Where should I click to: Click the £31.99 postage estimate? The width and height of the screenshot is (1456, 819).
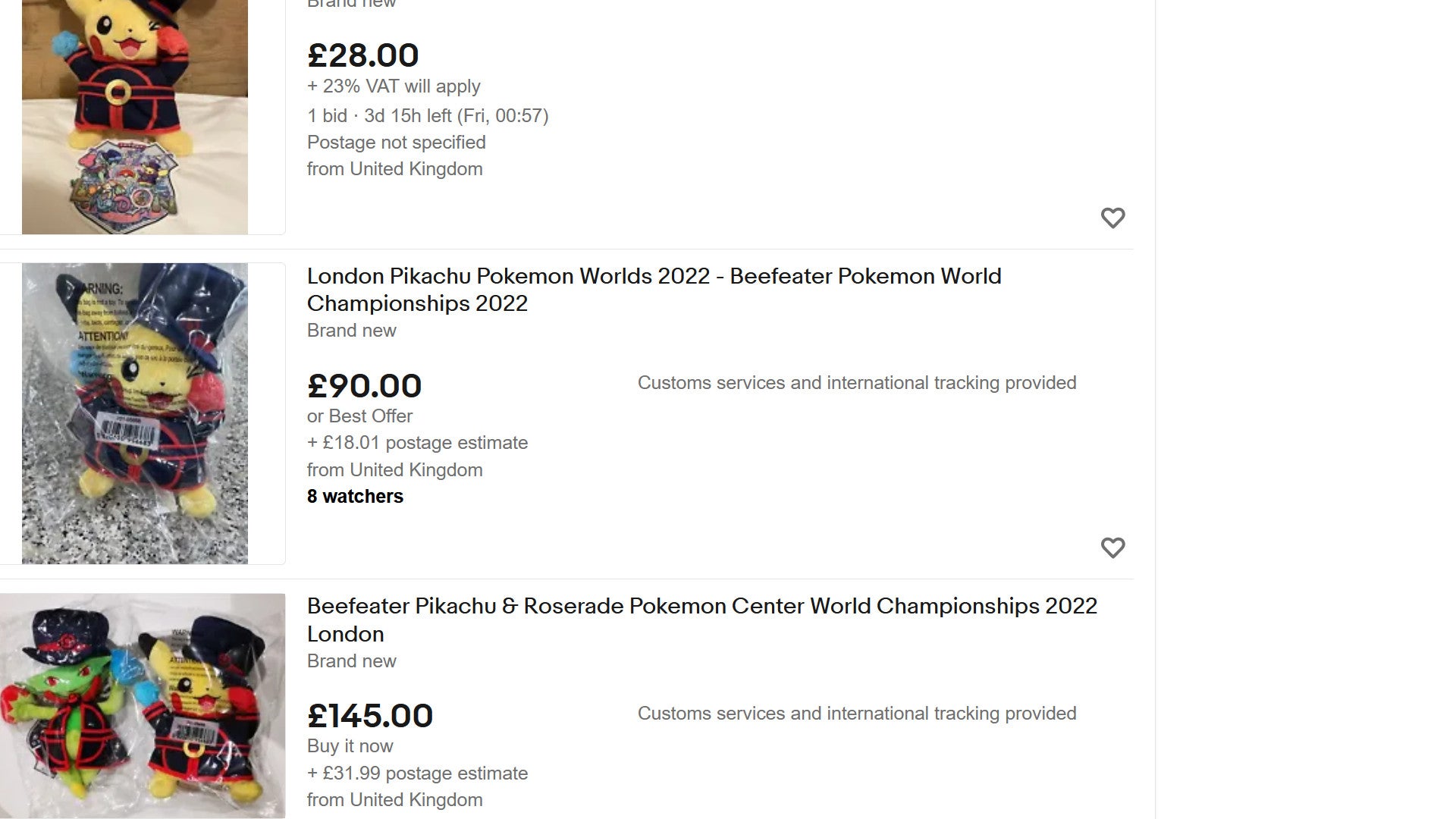(x=417, y=773)
